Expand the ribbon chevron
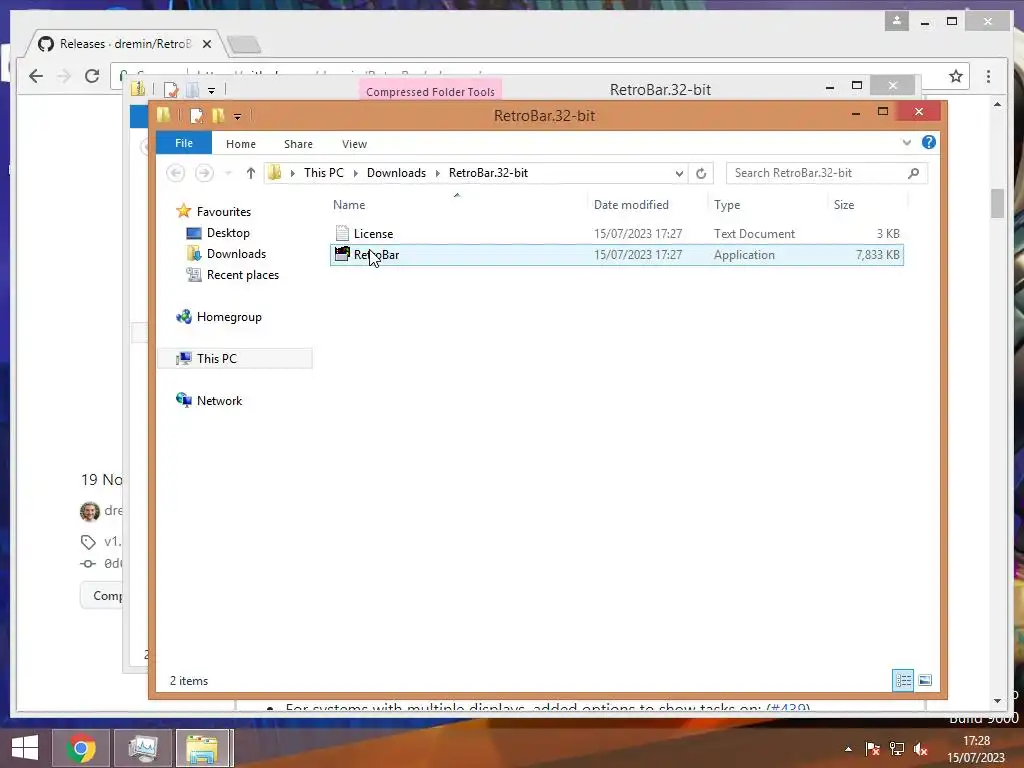This screenshot has width=1024, height=768. 906,142
